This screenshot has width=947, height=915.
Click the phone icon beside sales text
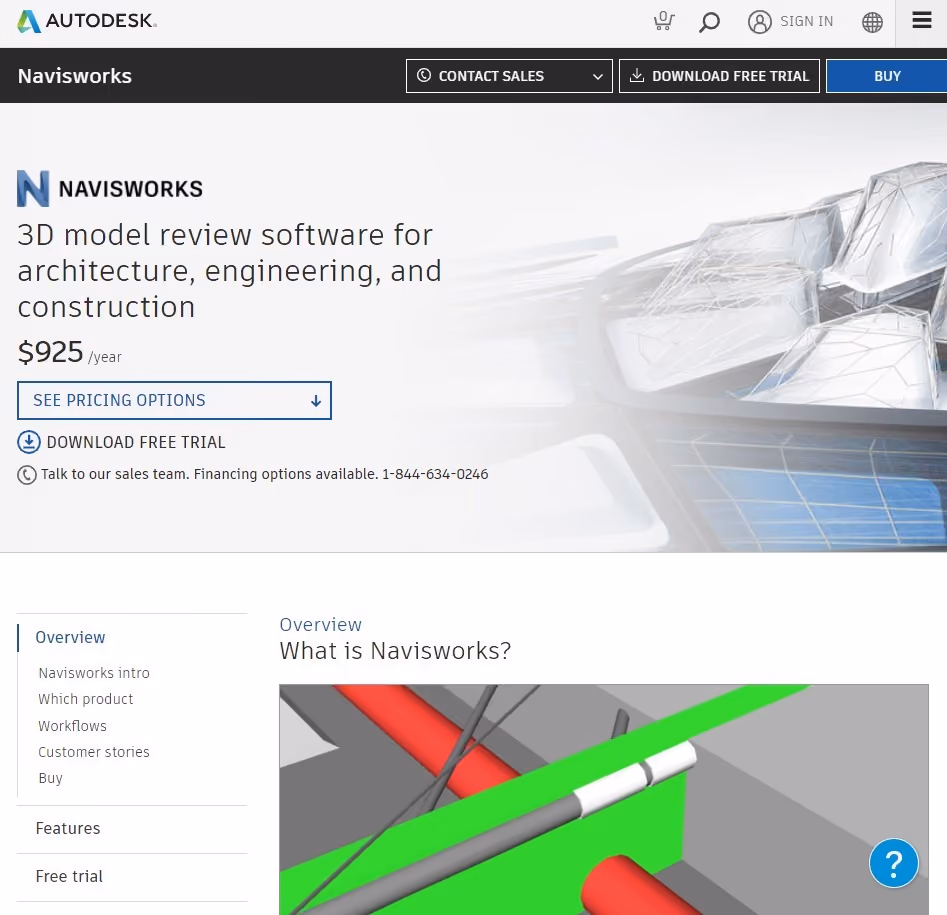click(27, 475)
